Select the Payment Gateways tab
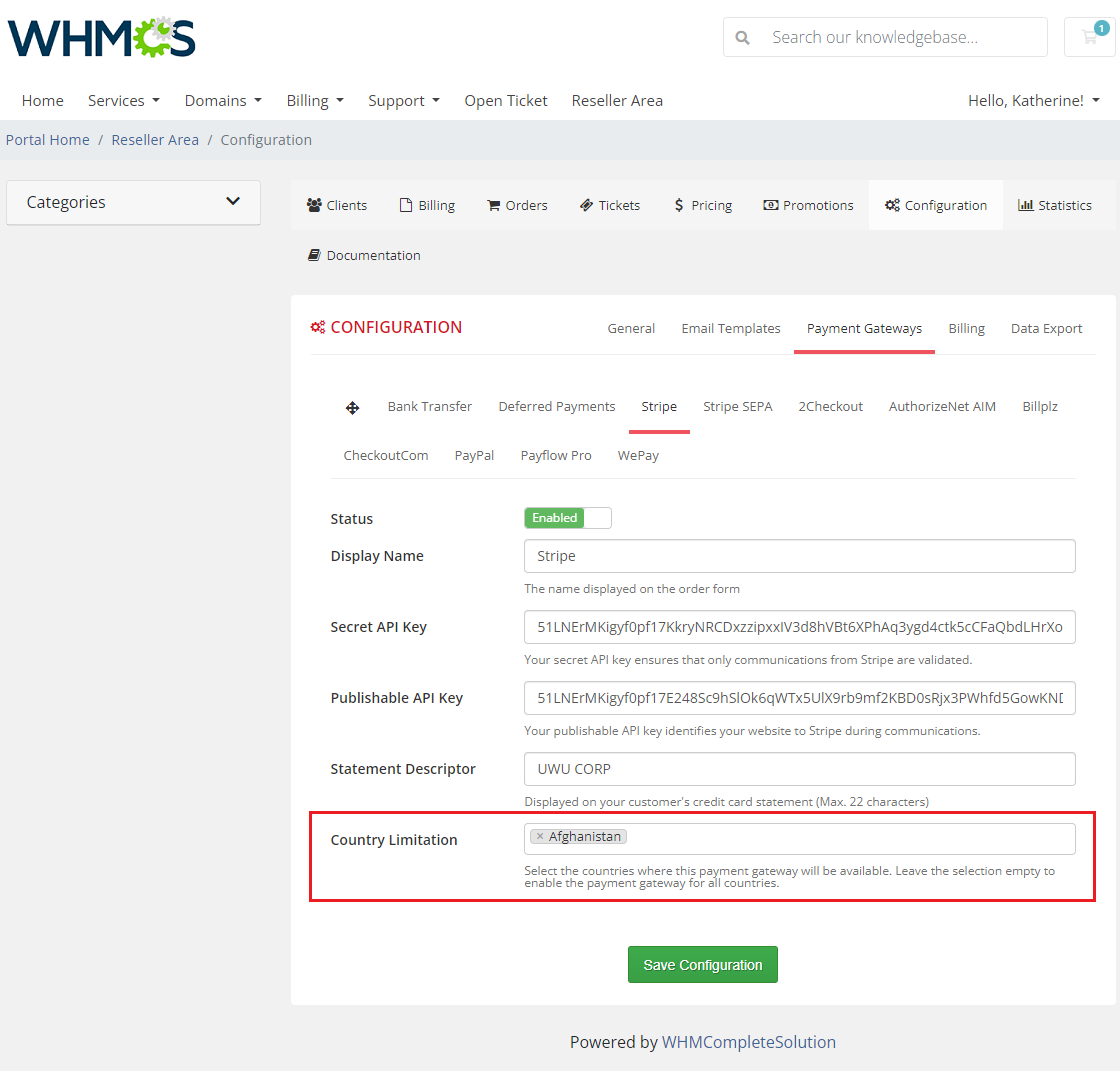Image resolution: width=1120 pixels, height=1071 pixels. [x=864, y=328]
